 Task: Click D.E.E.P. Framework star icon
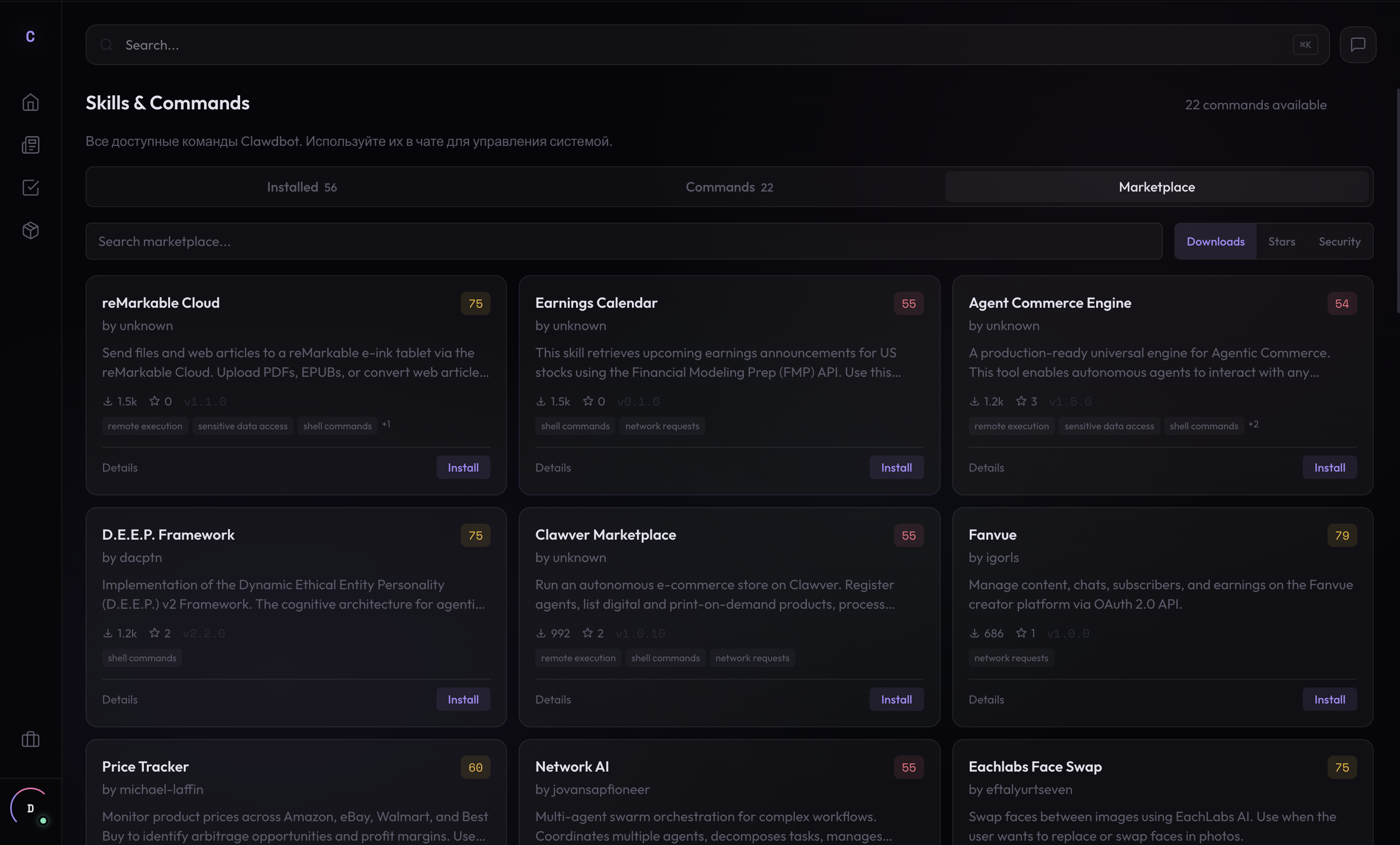coord(154,633)
